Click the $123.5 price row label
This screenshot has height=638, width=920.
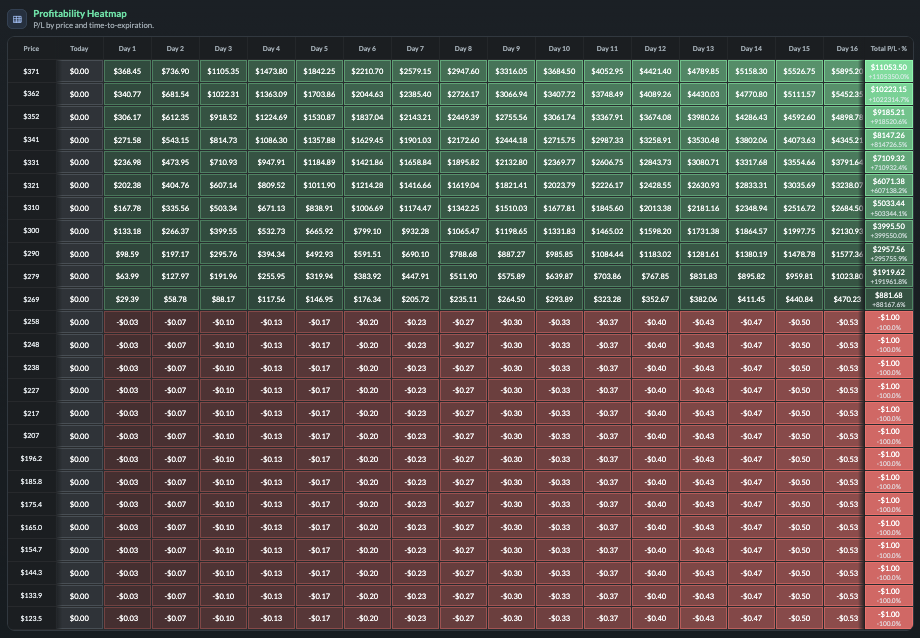(31, 618)
